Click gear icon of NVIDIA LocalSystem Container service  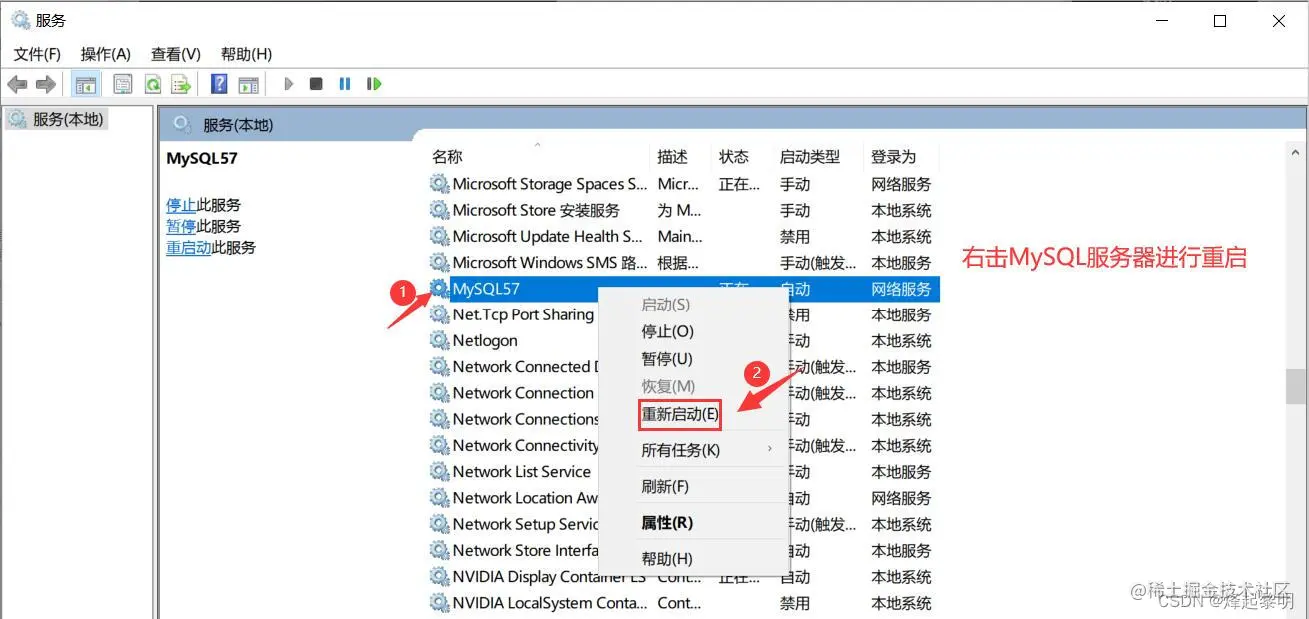pyautogui.click(x=439, y=603)
